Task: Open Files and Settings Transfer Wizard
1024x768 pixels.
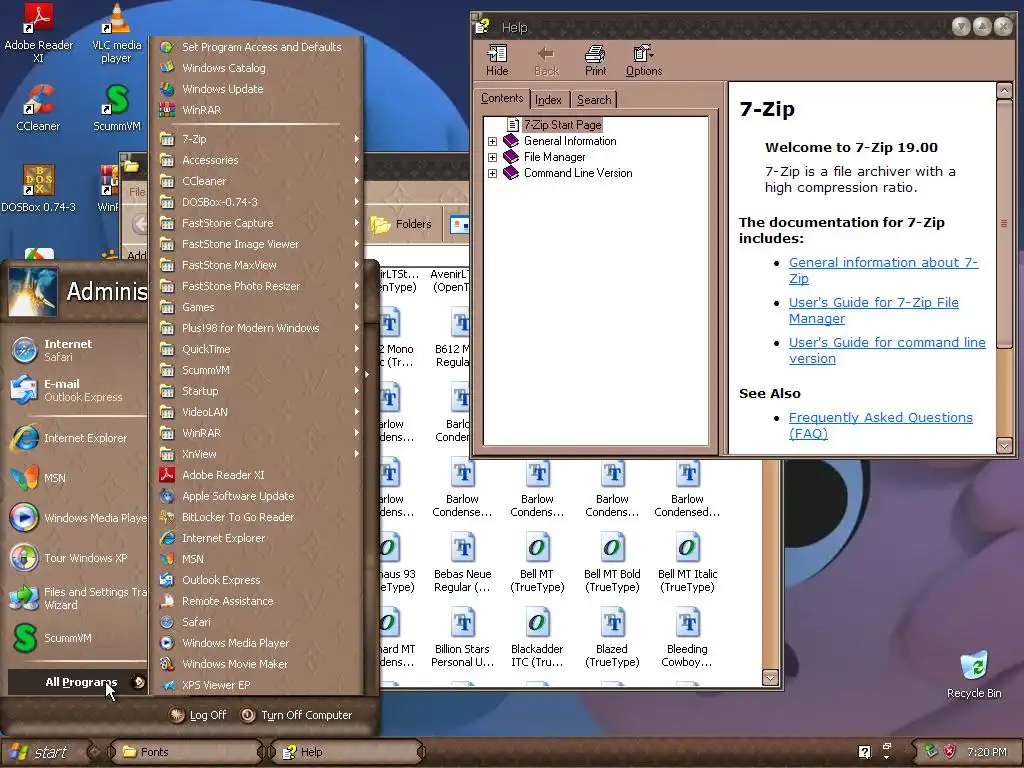Action: [x=75, y=598]
